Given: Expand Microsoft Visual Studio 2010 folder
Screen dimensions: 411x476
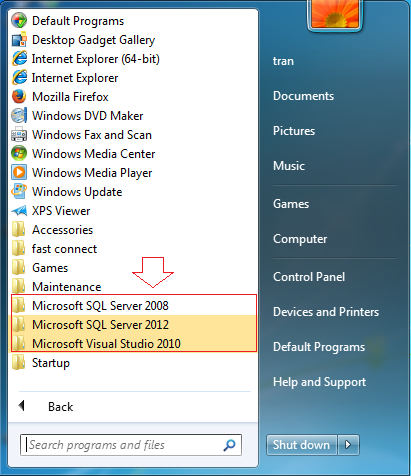Looking at the screenshot, I should [x=134, y=344].
